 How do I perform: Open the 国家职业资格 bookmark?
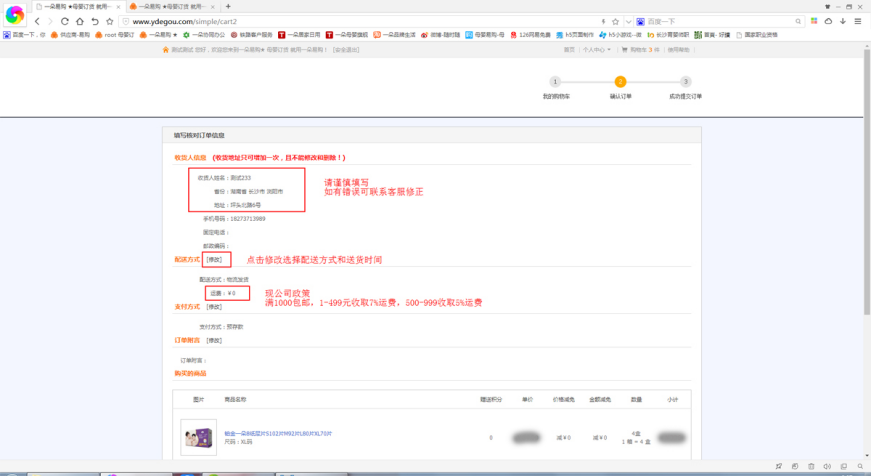[x=757, y=34]
